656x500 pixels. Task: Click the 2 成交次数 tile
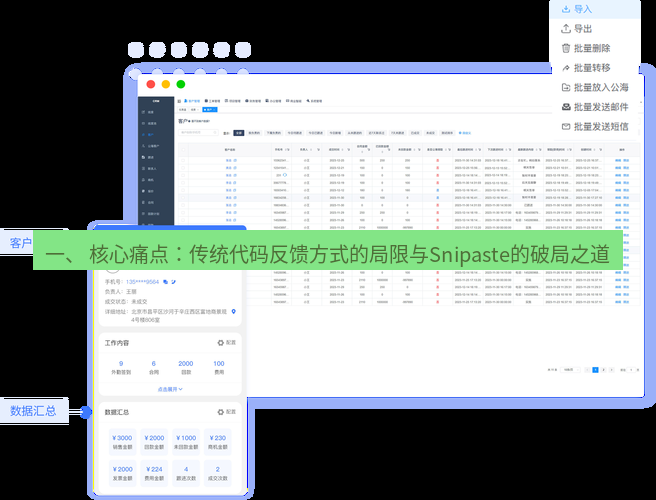pos(218,473)
